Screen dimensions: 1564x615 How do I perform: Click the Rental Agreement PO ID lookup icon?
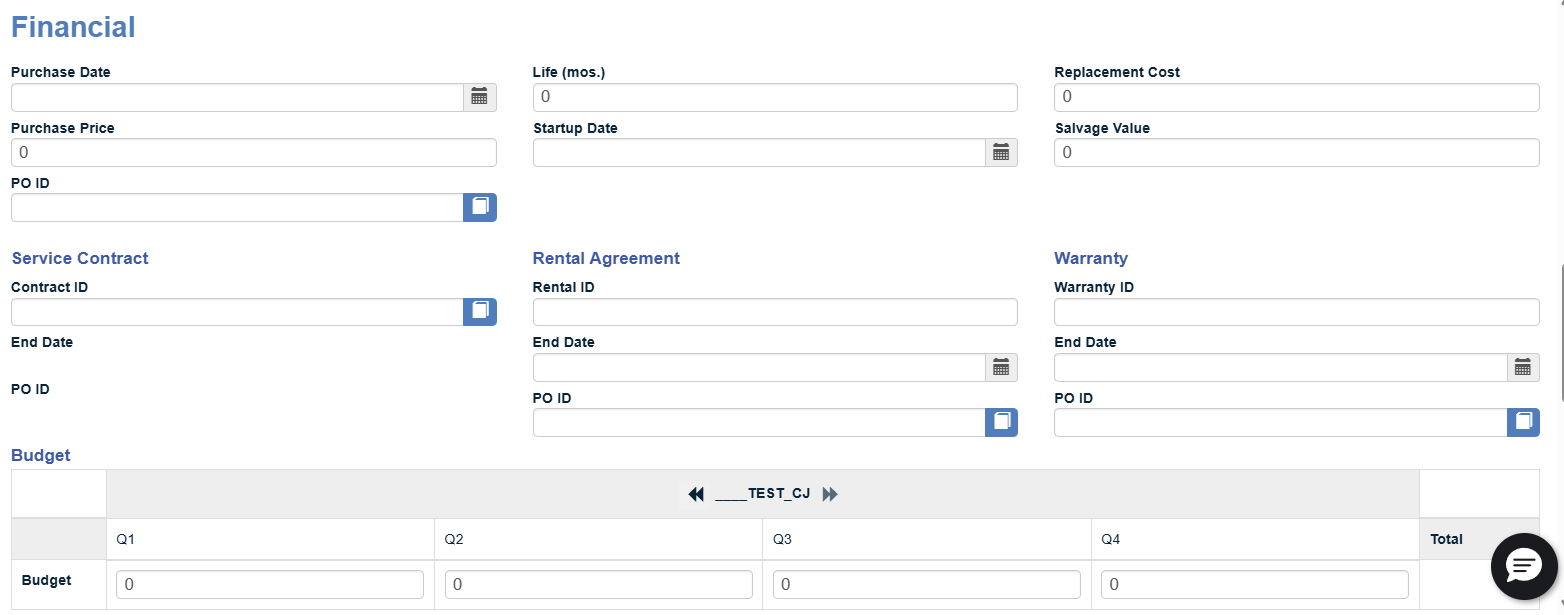click(x=1001, y=422)
